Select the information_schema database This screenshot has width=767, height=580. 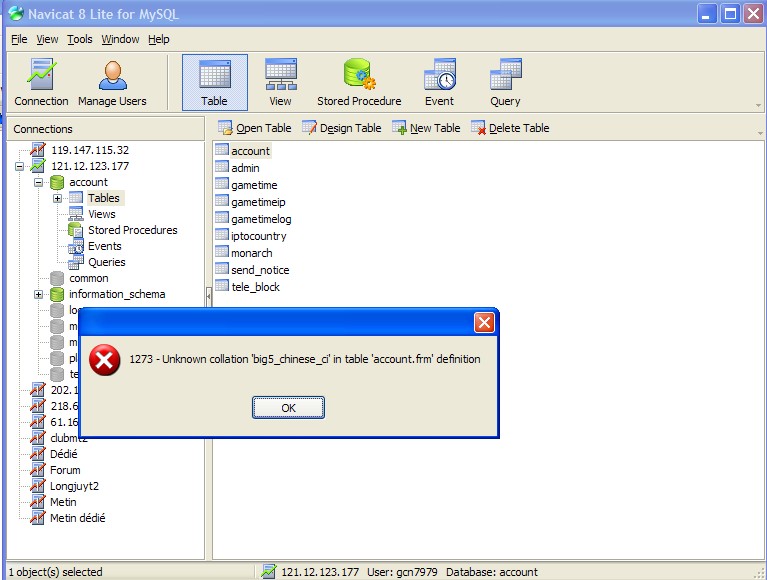click(117, 294)
